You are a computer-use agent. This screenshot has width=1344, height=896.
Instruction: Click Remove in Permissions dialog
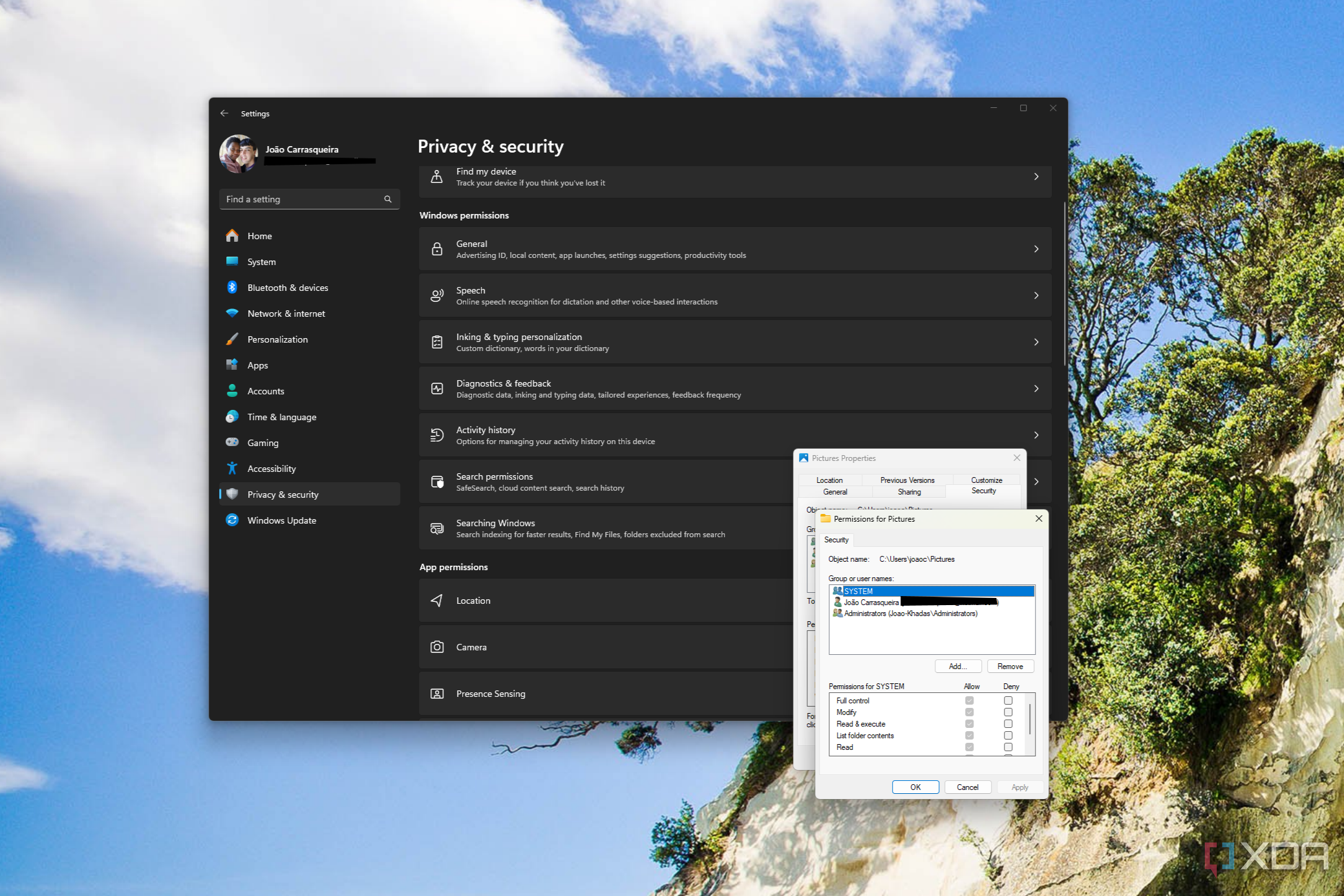coord(1010,667)
